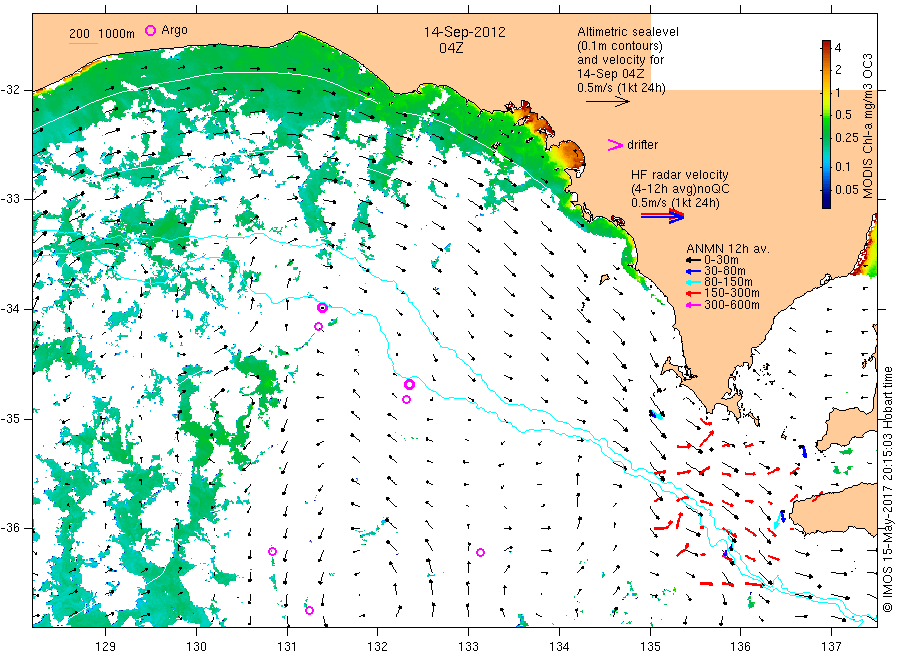Click the magenta 300-600m legend arrow
Viewport: 900px width, 660px height.
pyautogui.click(x=693, y=305)
